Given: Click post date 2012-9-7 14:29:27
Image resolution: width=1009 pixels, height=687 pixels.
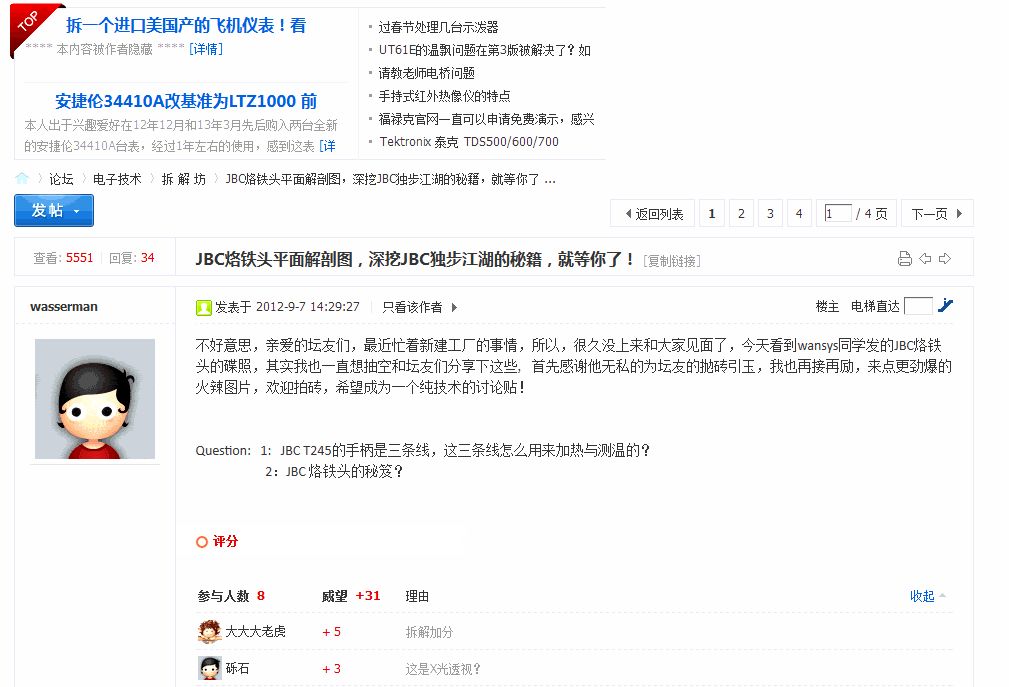Looking at the screenshot, I should (x=308, y=307).
